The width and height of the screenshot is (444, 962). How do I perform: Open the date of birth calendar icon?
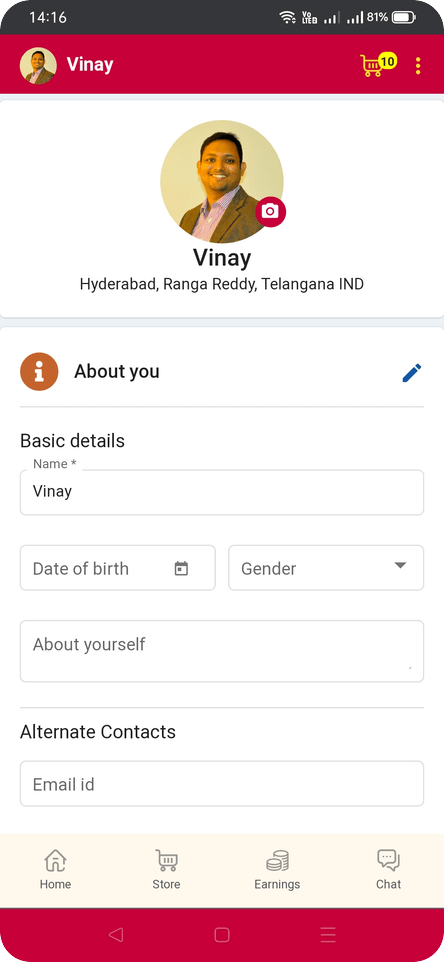[181, 568]
